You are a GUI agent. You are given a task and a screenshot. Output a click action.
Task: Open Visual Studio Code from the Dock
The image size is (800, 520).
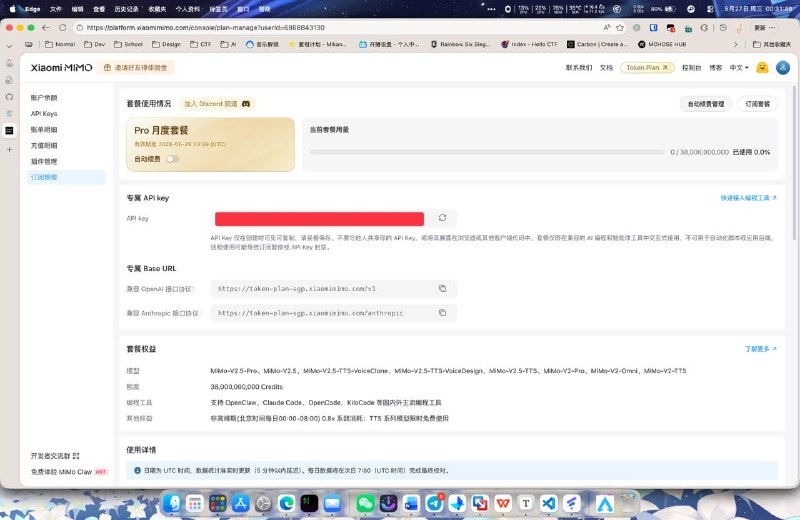[549, 504]
